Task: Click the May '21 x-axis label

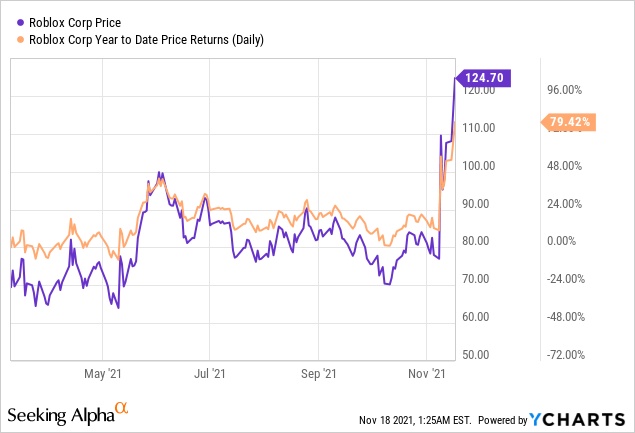Action: click(x=101, y=374)
